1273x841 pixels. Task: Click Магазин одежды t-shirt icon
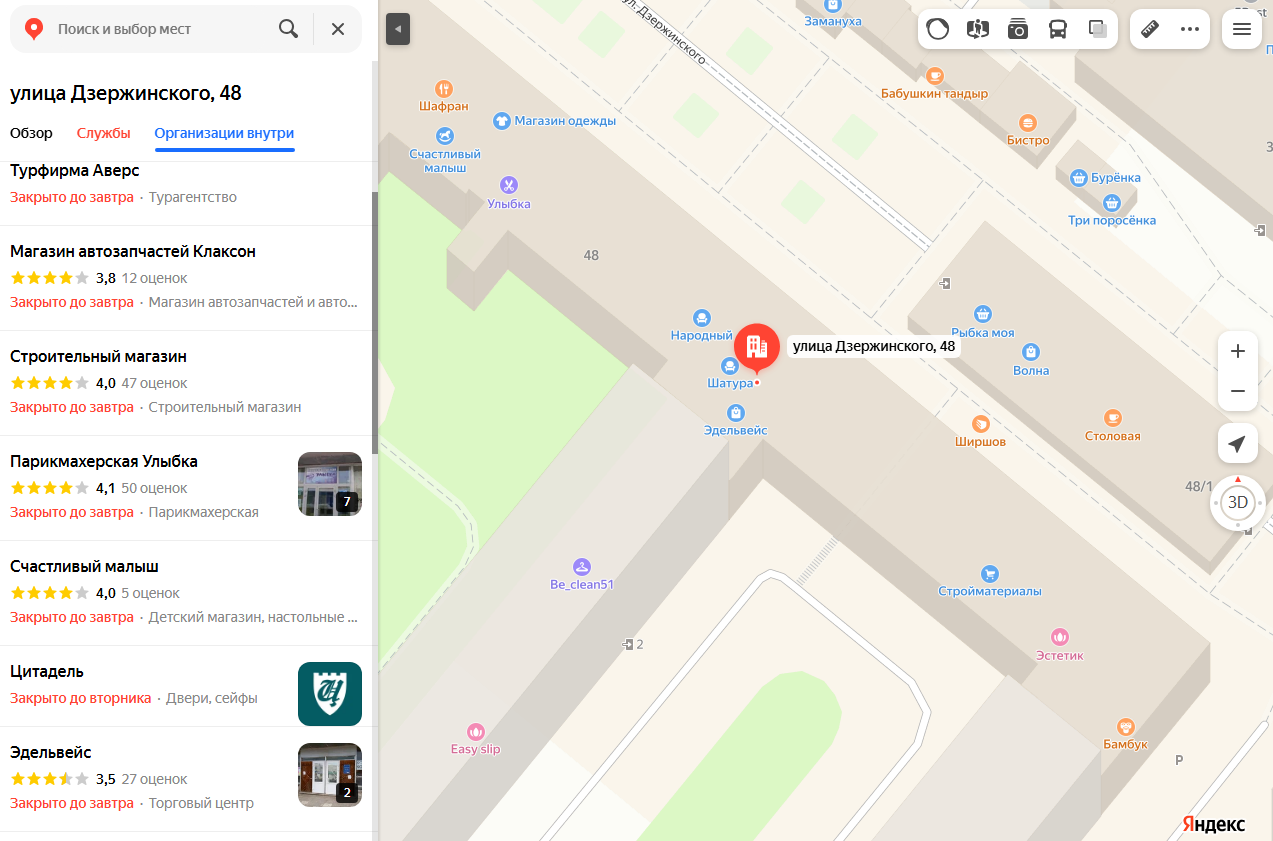point(502,121)
